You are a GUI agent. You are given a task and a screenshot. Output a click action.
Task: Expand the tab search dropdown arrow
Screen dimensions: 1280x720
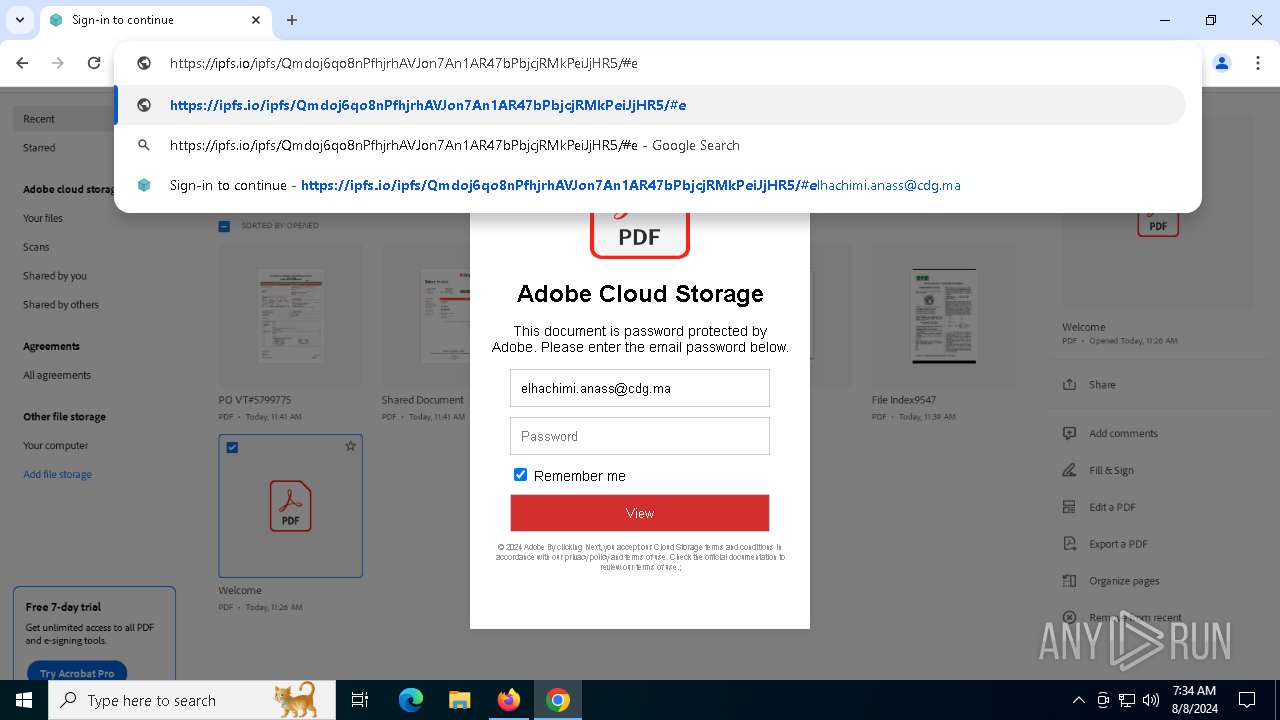19,20
